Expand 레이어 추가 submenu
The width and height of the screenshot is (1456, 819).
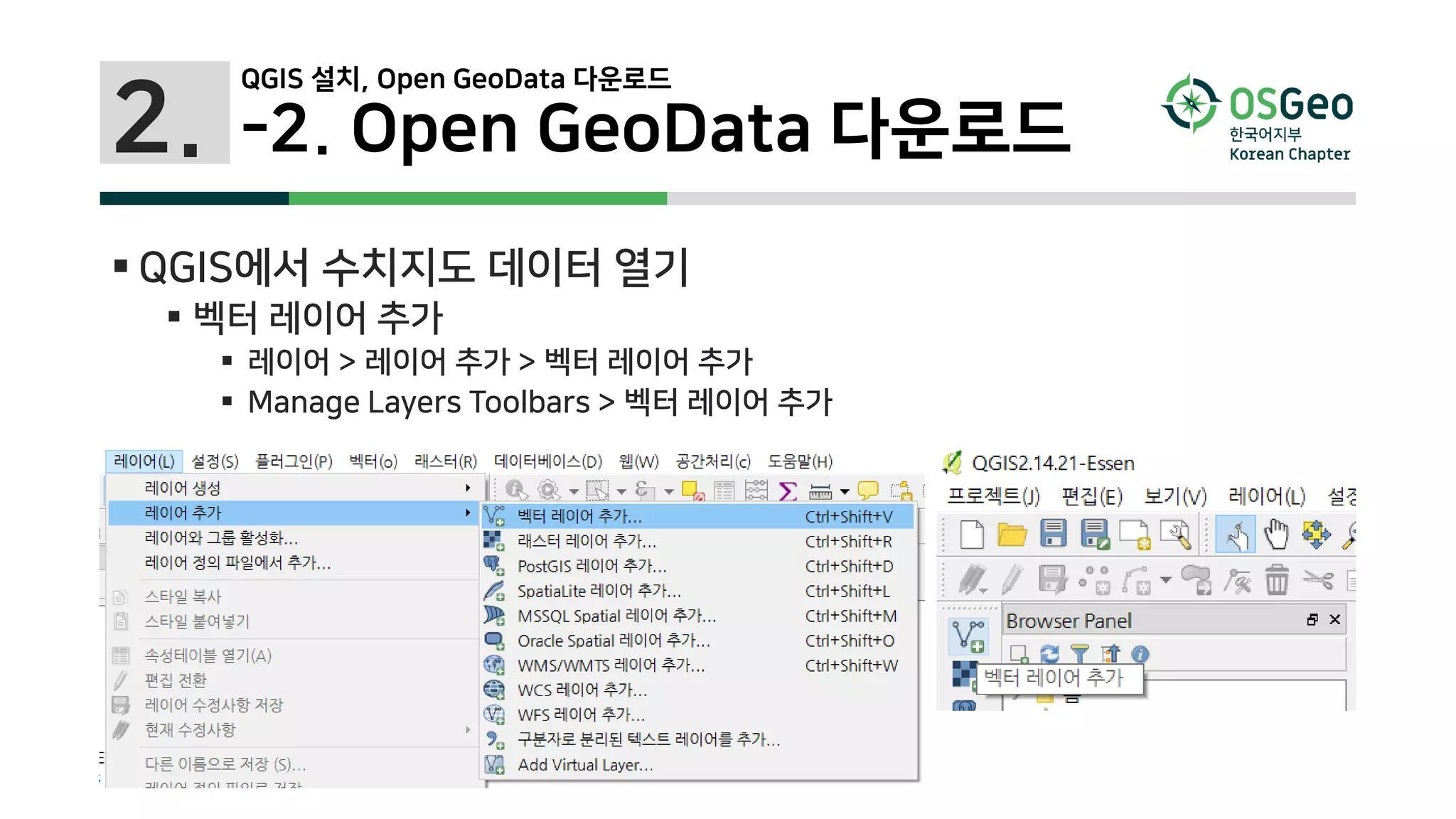click(293, 513)
